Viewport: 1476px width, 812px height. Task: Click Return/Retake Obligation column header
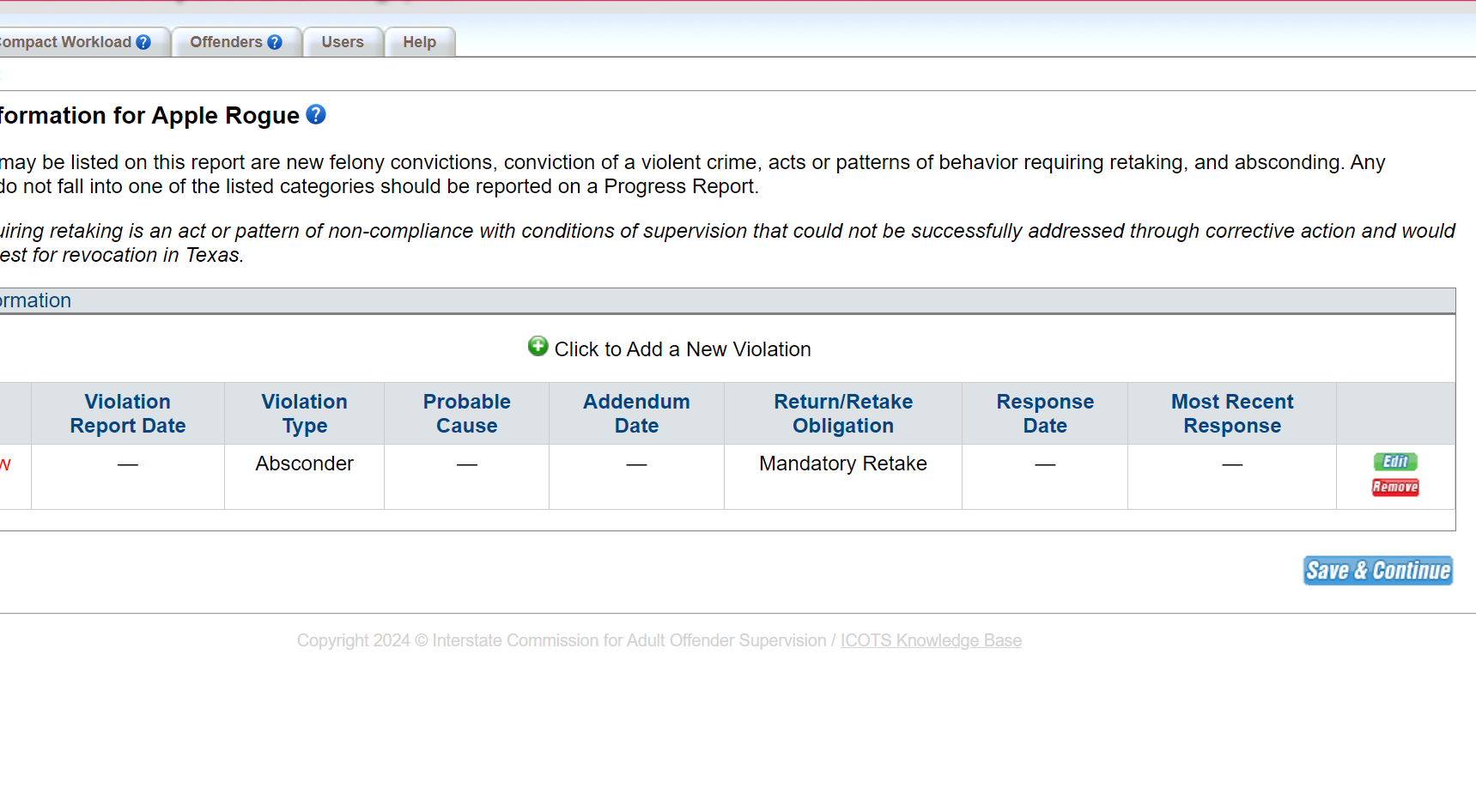(843, 414)
